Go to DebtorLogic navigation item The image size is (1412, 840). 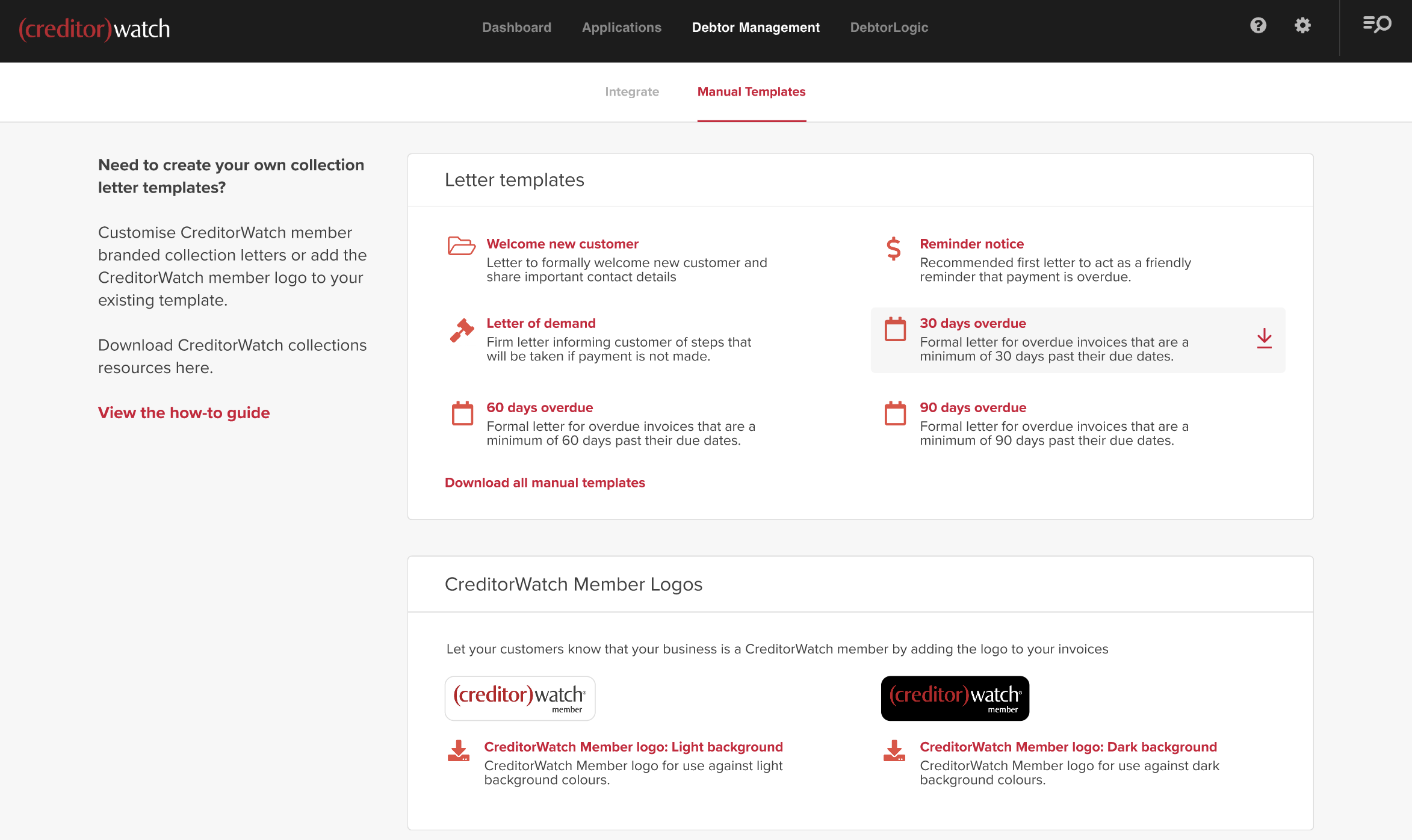tap(888, 27)
